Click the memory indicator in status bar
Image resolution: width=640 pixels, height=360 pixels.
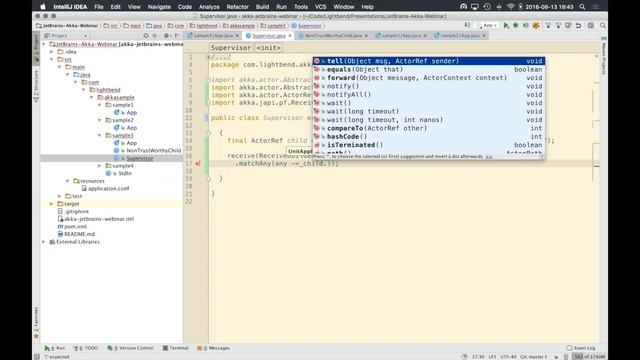[589, 356]
